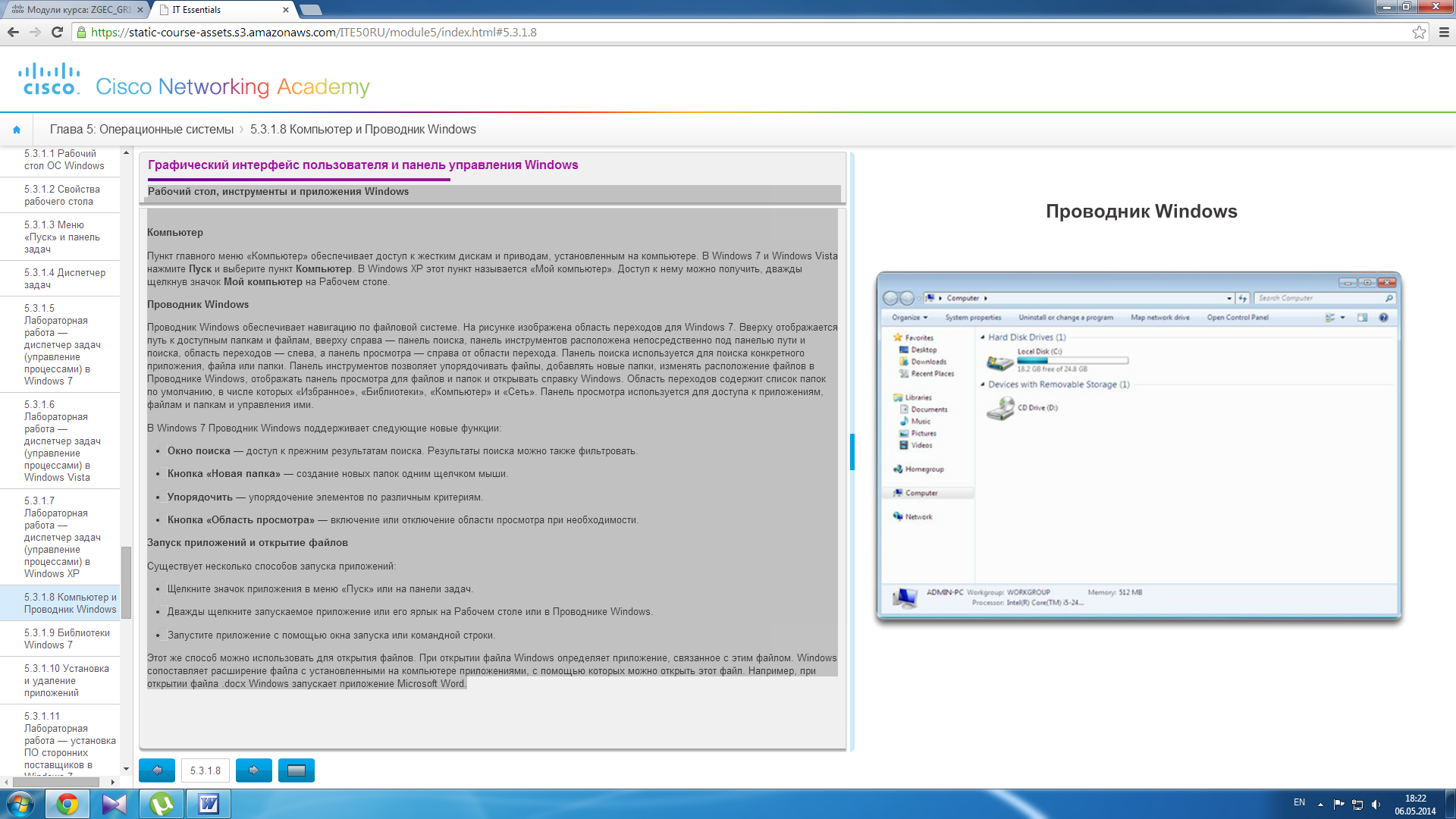Close the IT Essentials tab
Image resolution: width=1456 pixels, height=819 pixels.
tap(285, 10)
